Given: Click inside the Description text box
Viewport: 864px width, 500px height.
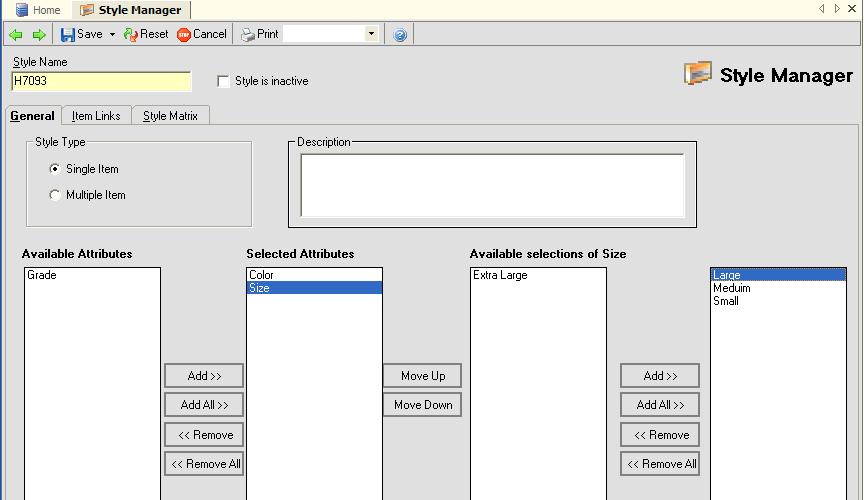Looking at the screenshot, I should [492, 185].
